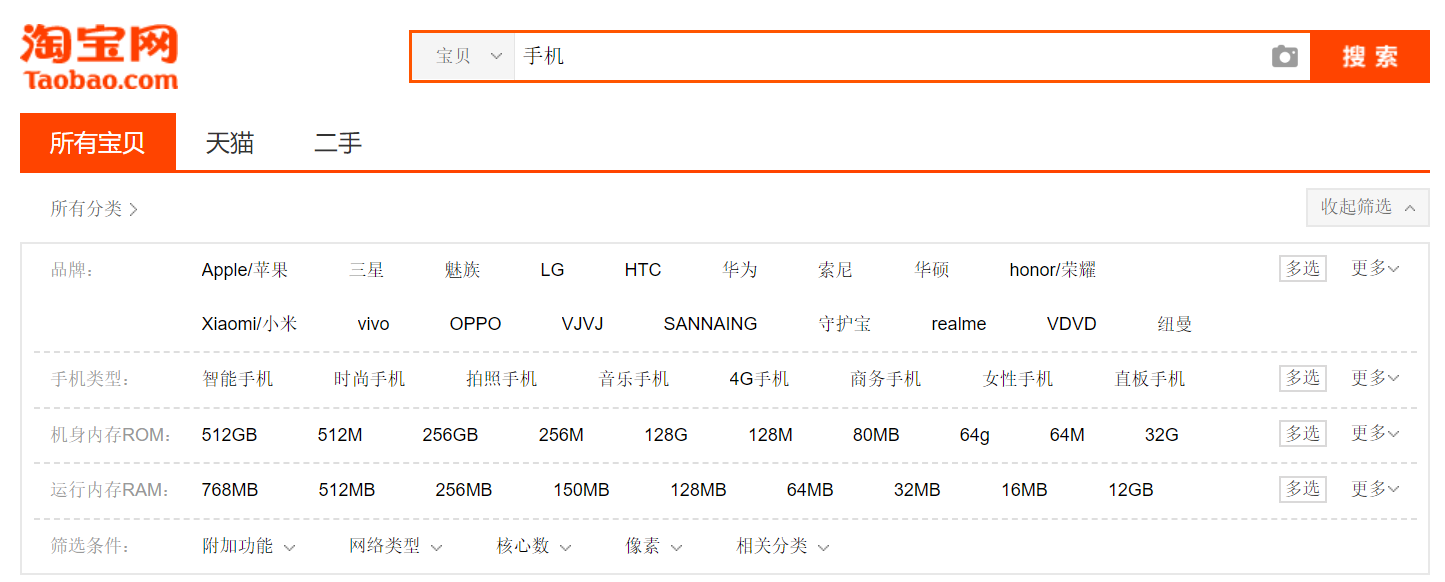This screenshot has height=582, width=1445.
Task: Open the 网络类型 filter dropdown
Action: 396,546
